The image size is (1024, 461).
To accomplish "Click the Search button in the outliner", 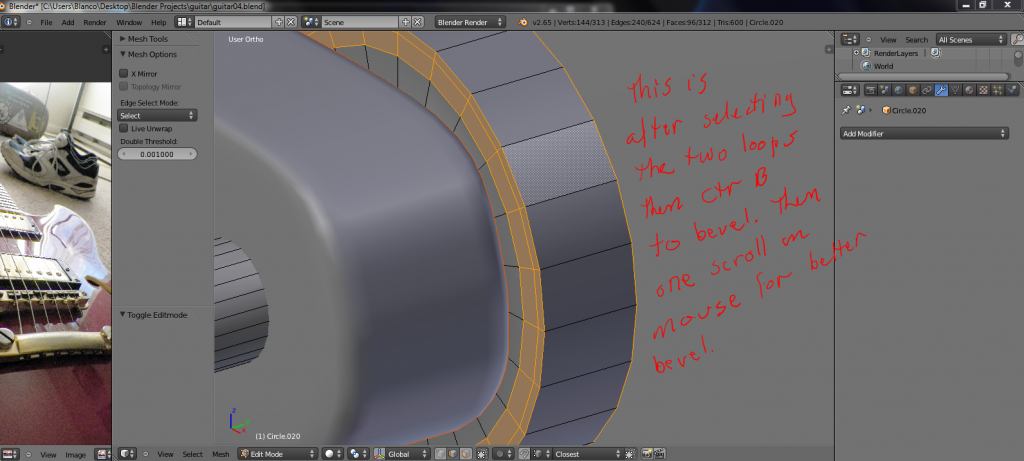I will [x=916, y=39].
